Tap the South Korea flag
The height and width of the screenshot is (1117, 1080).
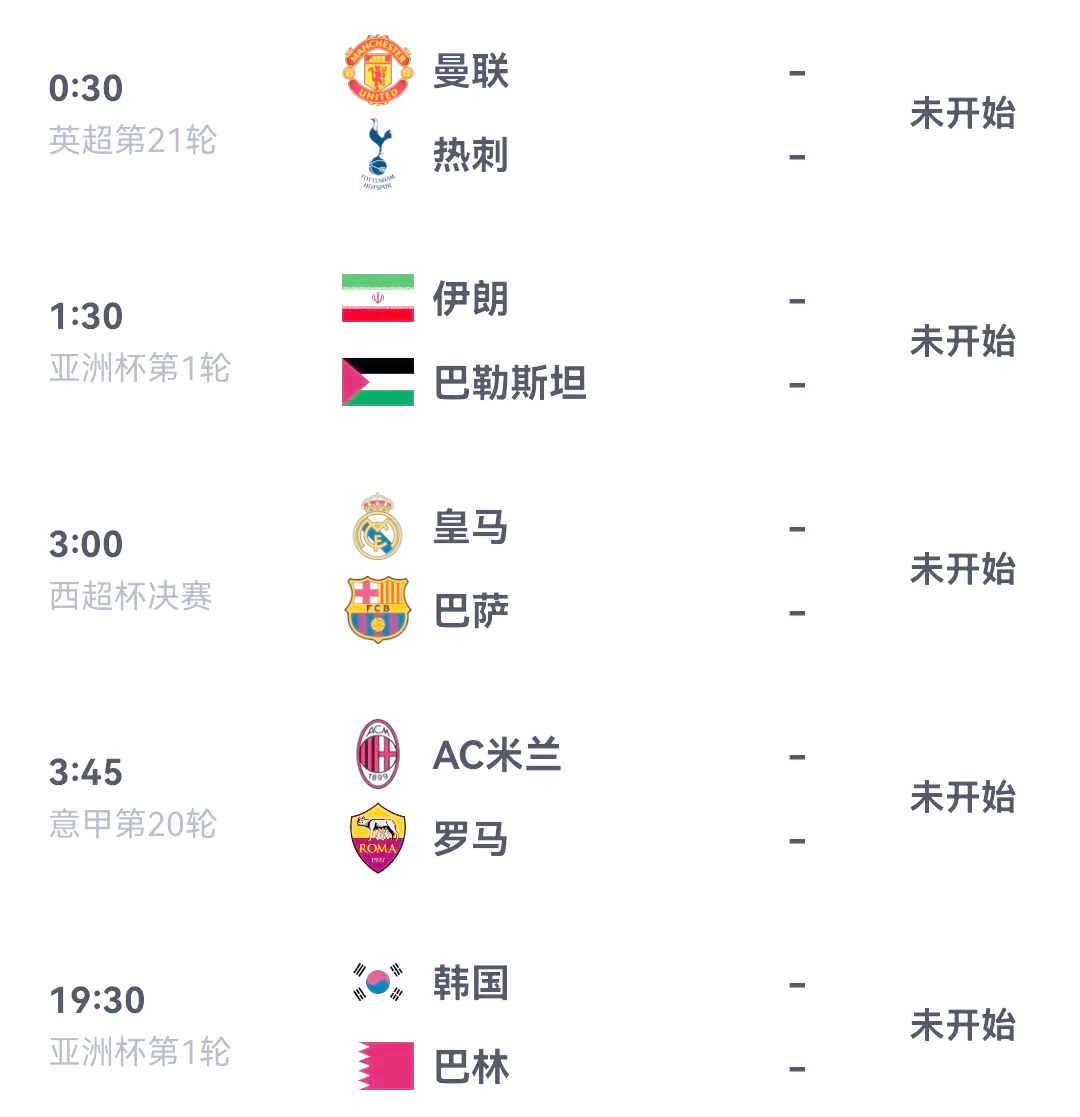click(378, 982)
